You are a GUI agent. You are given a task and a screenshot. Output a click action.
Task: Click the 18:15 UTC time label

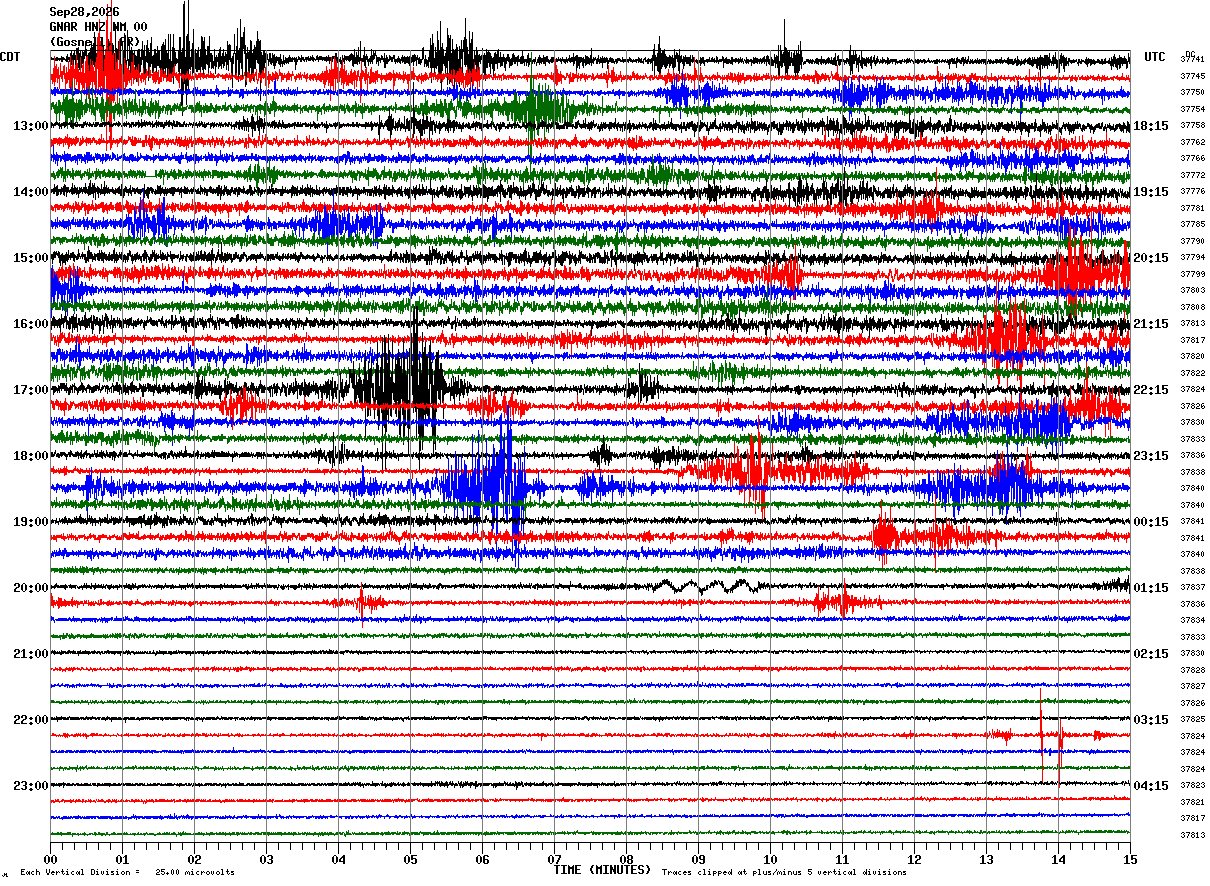(1151, 126)
